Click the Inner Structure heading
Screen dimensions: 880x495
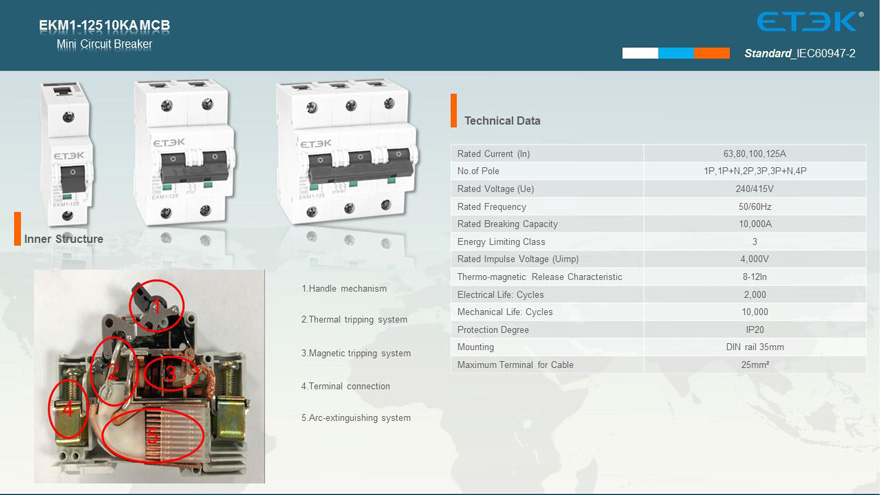click(x=63, y=239)
